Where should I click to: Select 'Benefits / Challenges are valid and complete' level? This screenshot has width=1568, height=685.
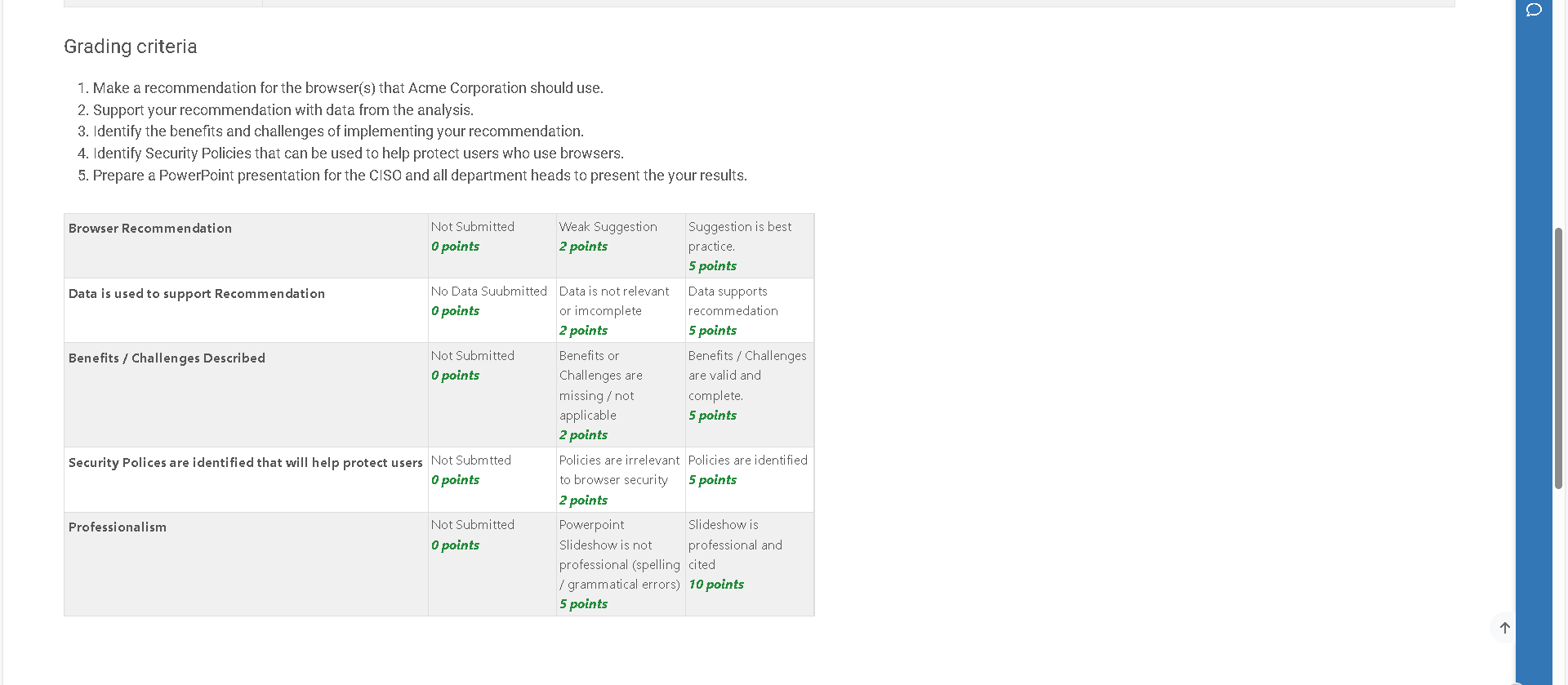click(x=750, y=394)
